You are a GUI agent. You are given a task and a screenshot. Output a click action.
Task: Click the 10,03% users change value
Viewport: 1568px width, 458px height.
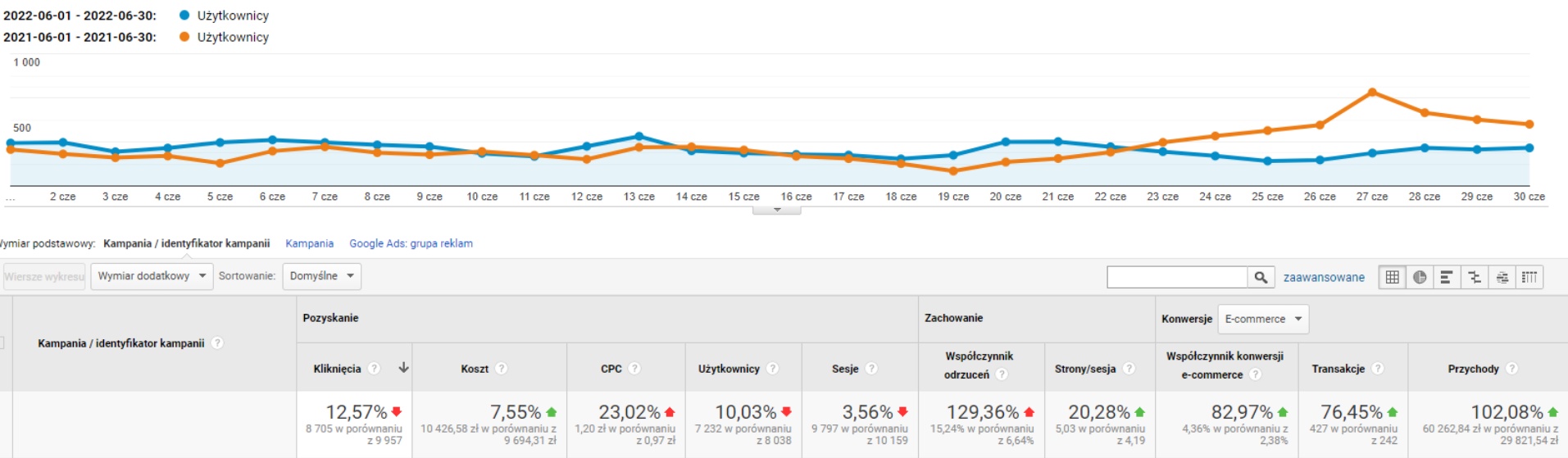[746, 412]
